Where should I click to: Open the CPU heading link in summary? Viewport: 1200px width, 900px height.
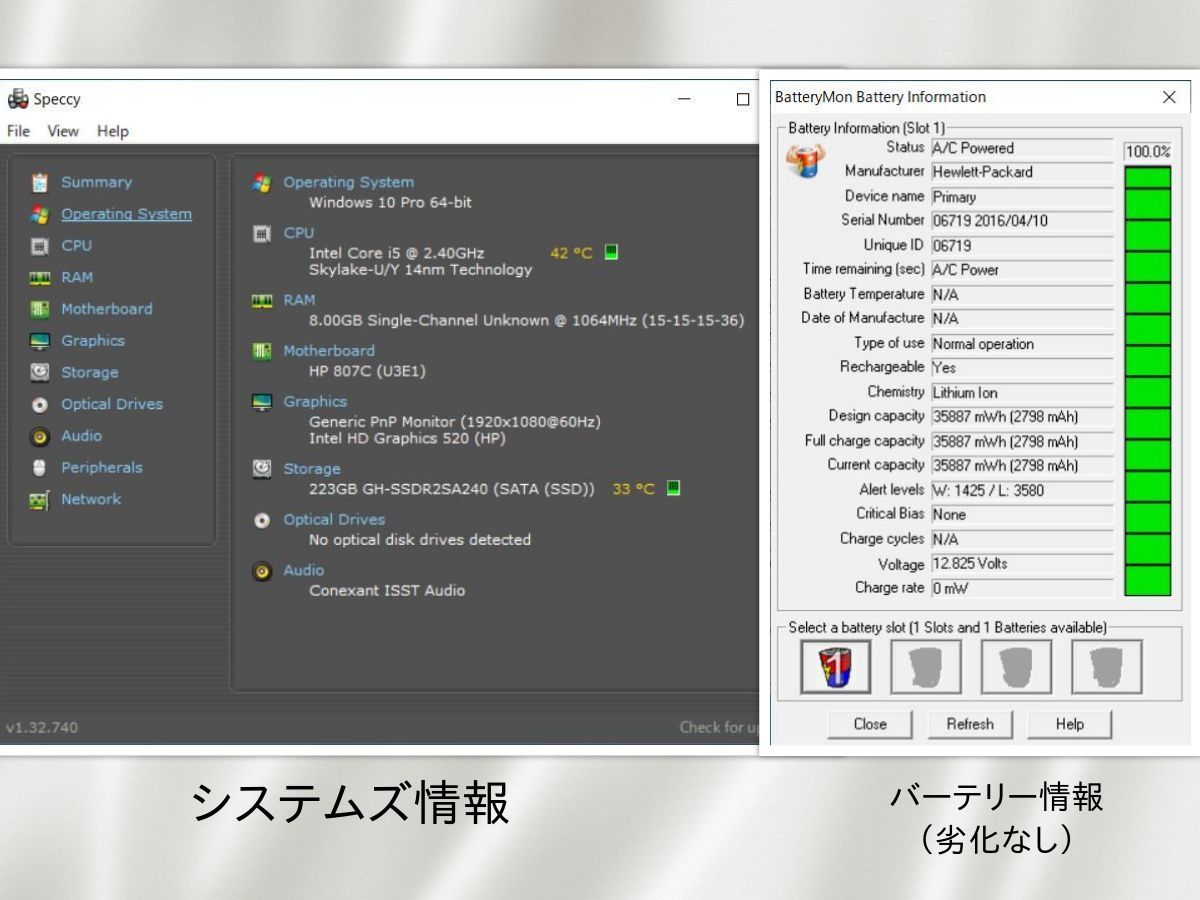point(298,233)
